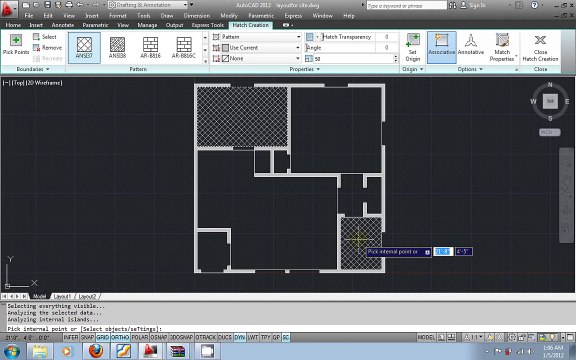Open WinRAR from the taskbar
The width and height of the screenshot is (576, 360).
178,352
